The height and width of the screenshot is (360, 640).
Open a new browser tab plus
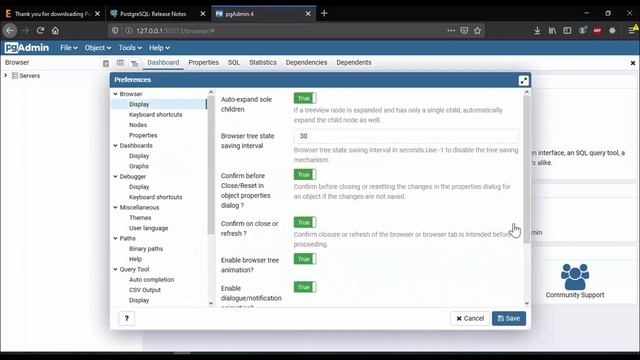click(x=324, y=13)
